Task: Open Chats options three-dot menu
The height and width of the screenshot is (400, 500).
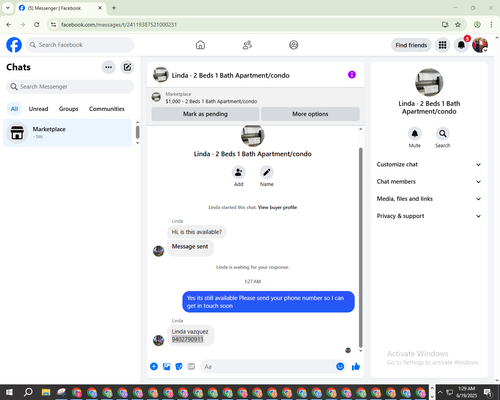Action: [109, 67]
